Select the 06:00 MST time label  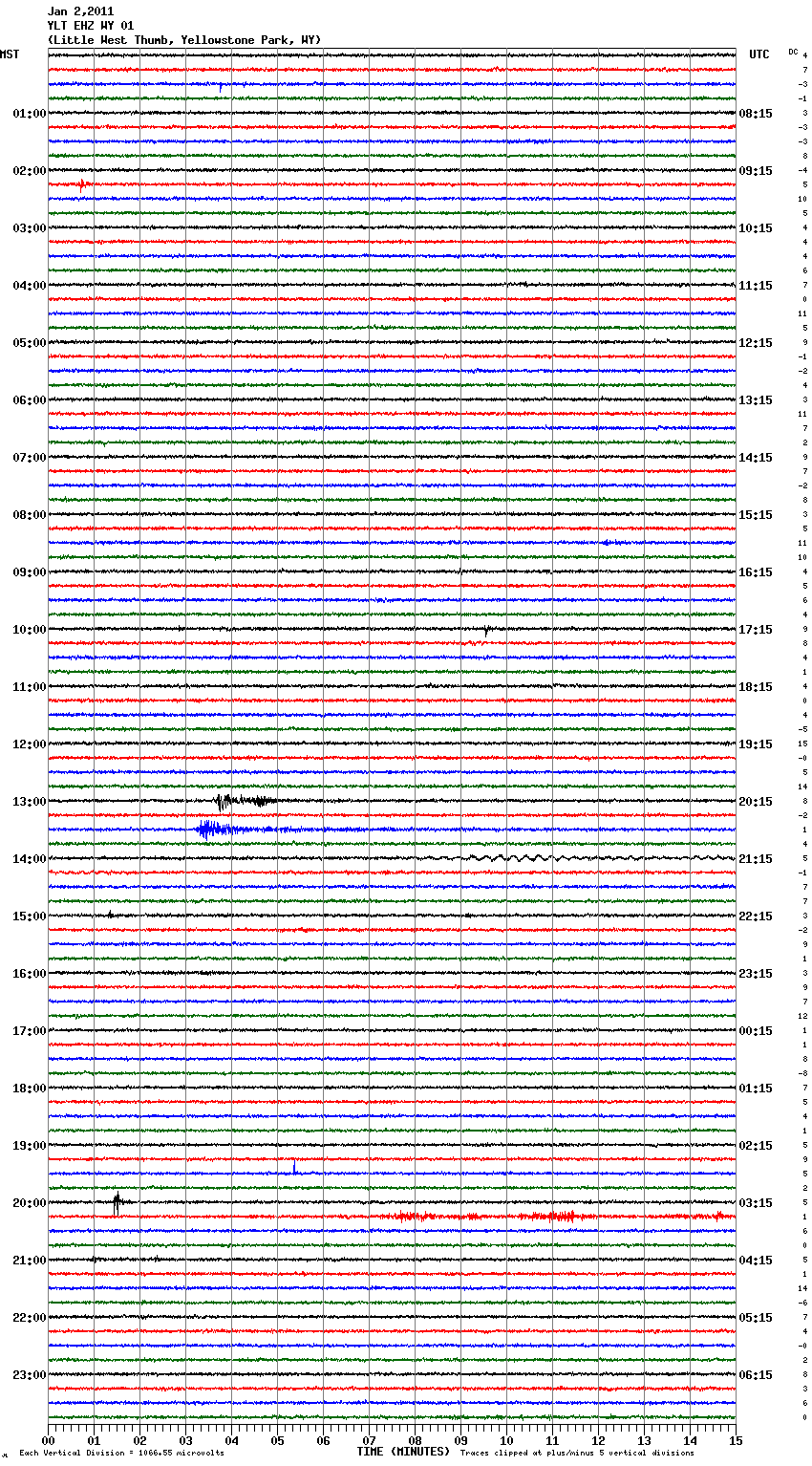click(x=30, y=400)
